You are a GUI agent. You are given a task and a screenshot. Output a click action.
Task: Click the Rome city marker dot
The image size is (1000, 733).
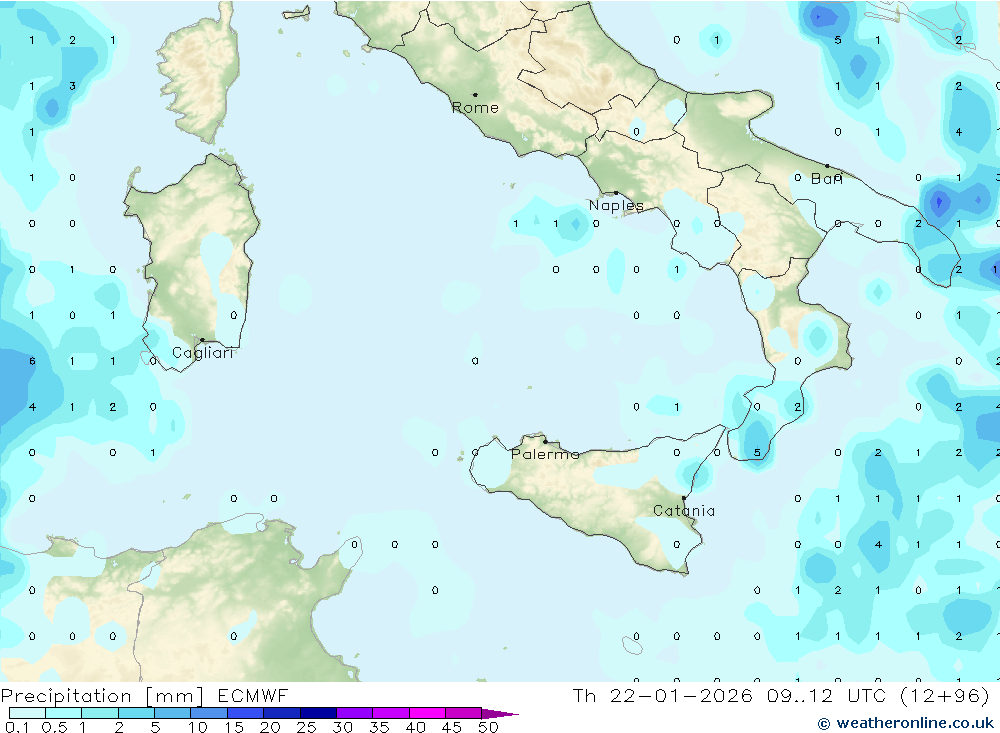click(x=475, y=95)
